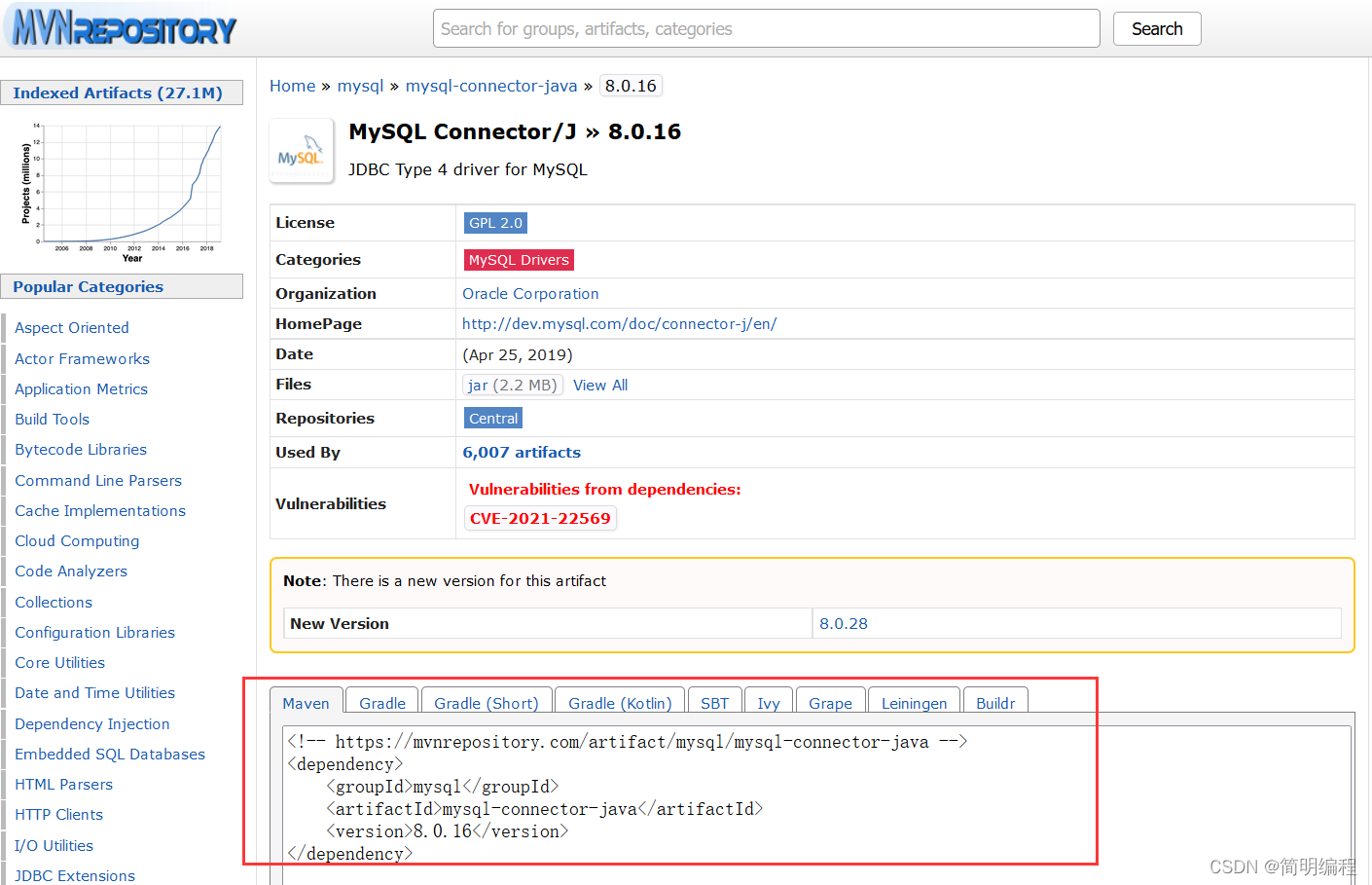Open the CVE-2021-22569 vulnerability link

(x=540, y=519)
